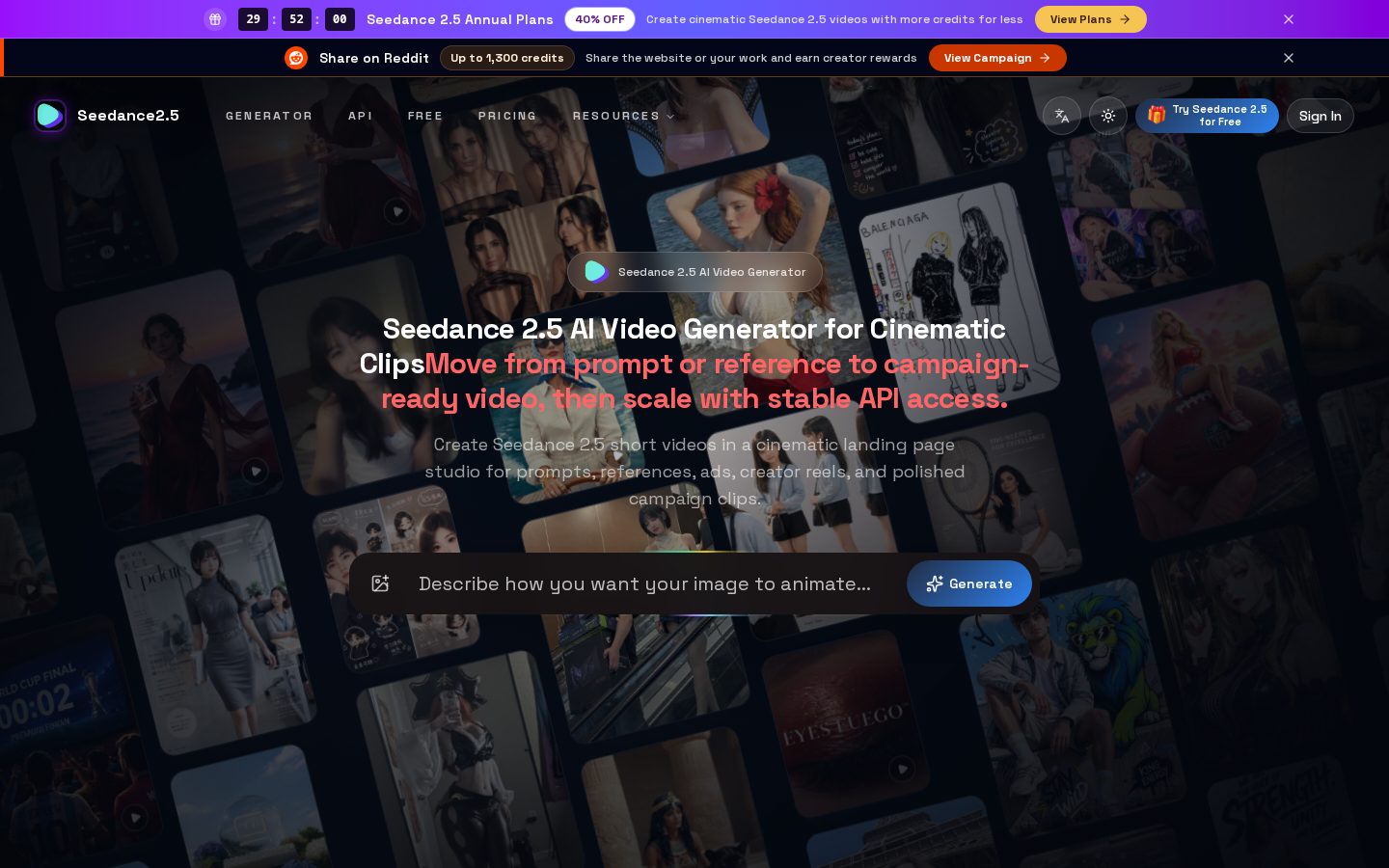Open the language translation selector

[x=1062, y=116]
